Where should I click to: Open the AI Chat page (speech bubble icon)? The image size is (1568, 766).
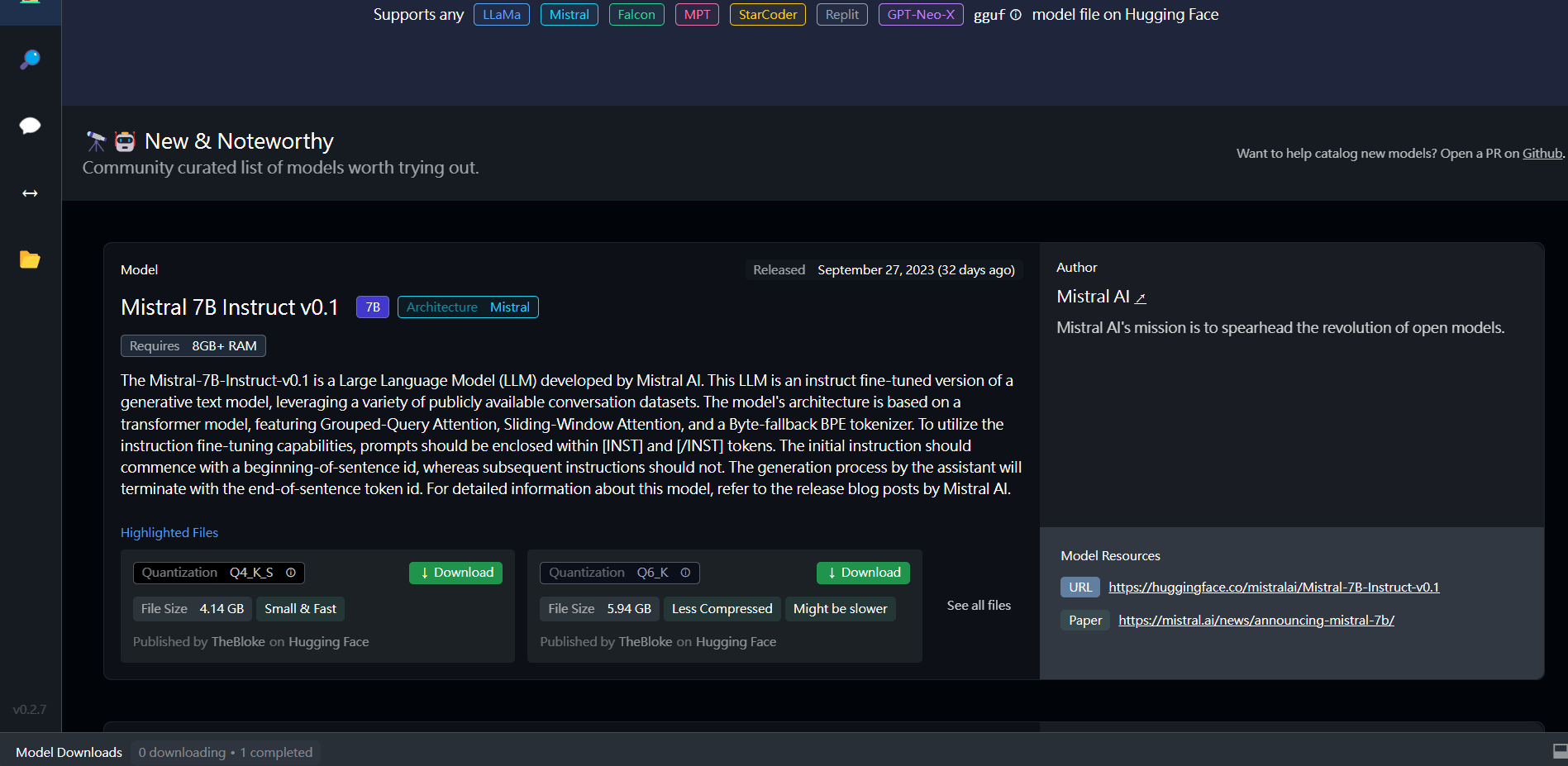(30, 126)
